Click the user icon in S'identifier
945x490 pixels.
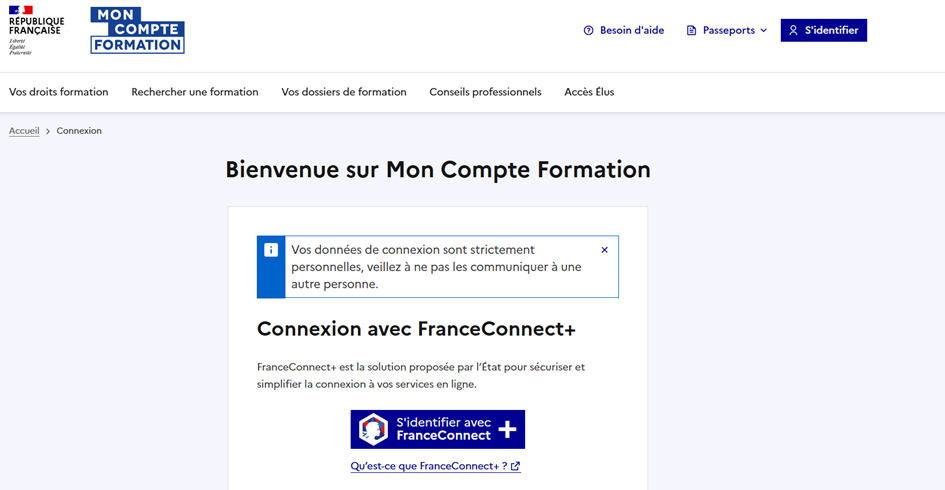793,31
